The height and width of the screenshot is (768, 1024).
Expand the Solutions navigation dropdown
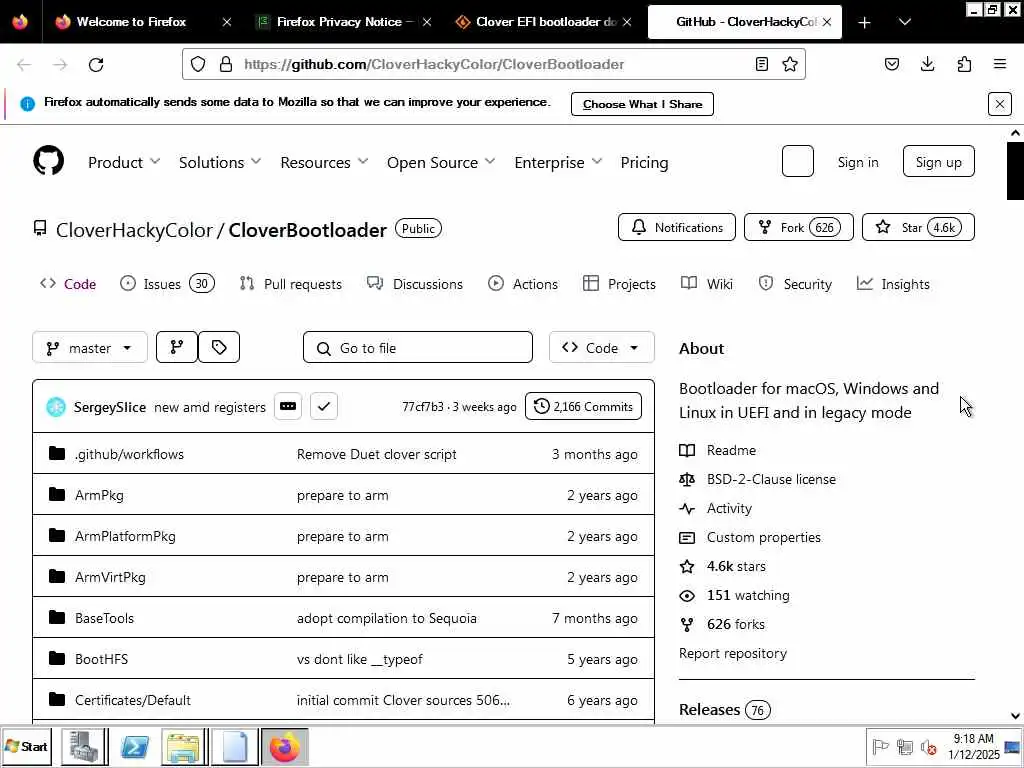219,163
